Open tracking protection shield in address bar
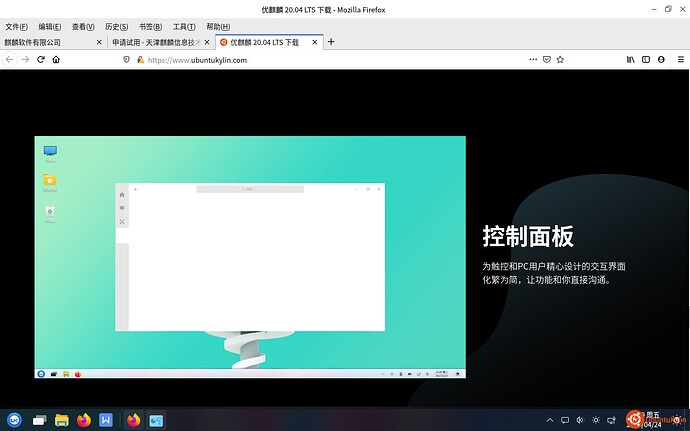 click(x=126, y=59)
